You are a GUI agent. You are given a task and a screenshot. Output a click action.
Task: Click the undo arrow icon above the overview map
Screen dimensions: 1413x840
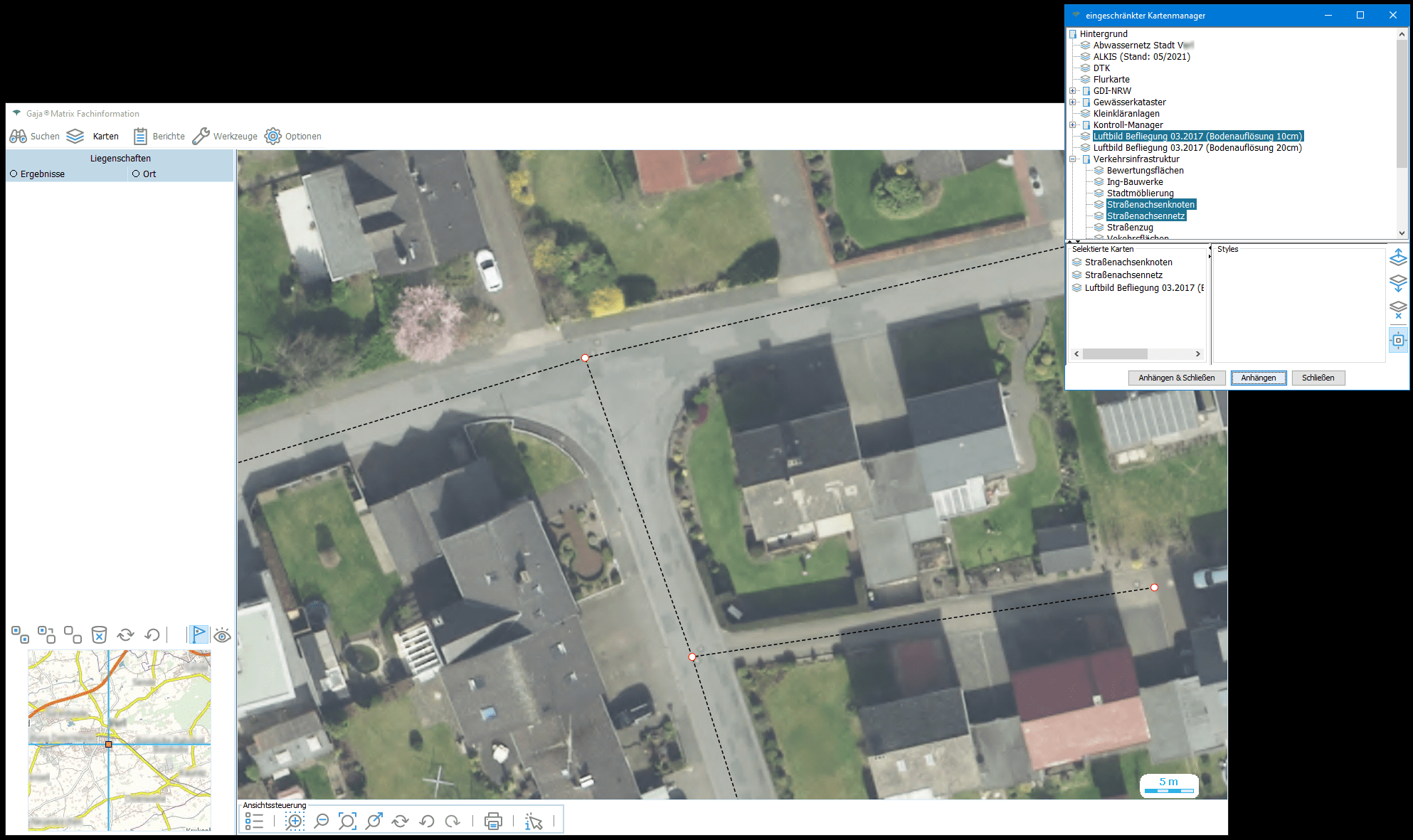coord(152,634)
